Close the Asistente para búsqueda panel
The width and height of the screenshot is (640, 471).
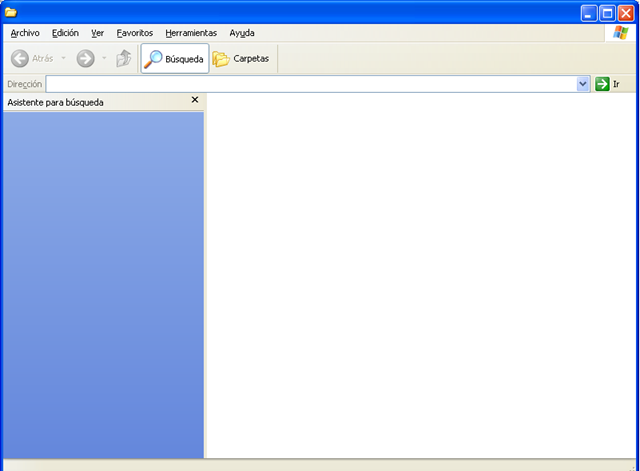coord(195,100)
